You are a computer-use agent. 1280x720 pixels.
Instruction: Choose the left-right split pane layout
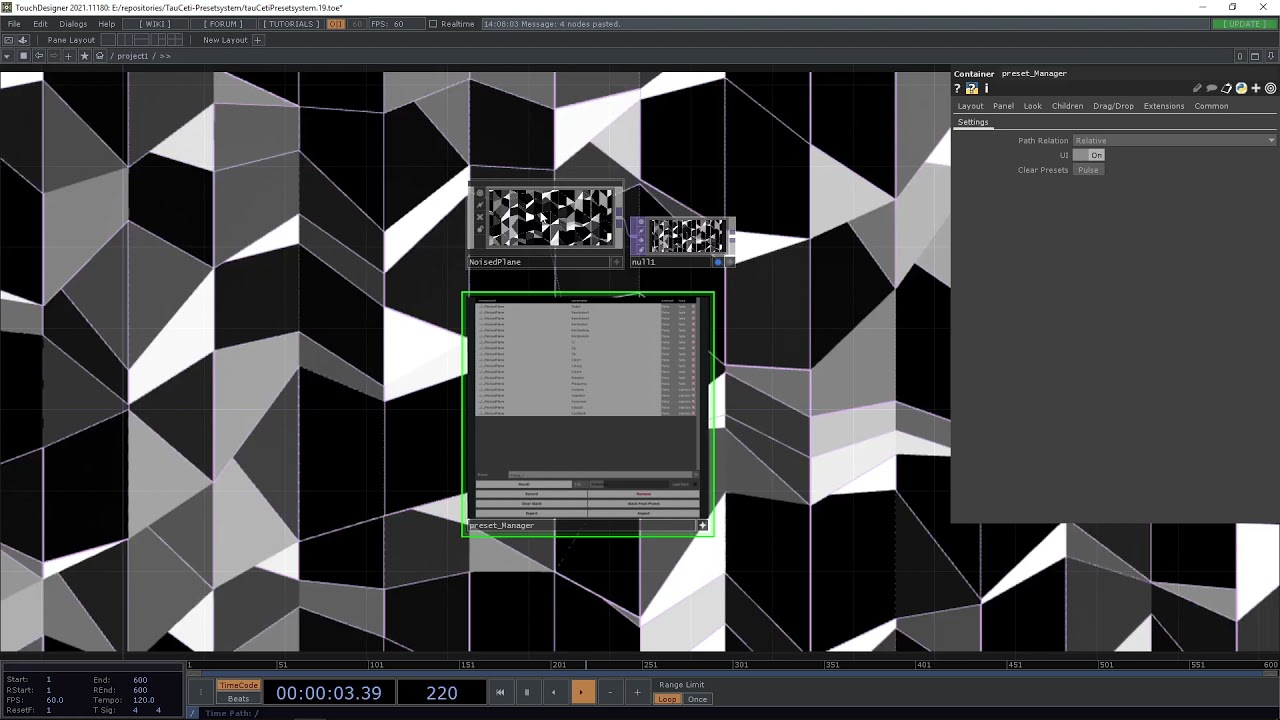pyautogui.click(x=126, y=40)
